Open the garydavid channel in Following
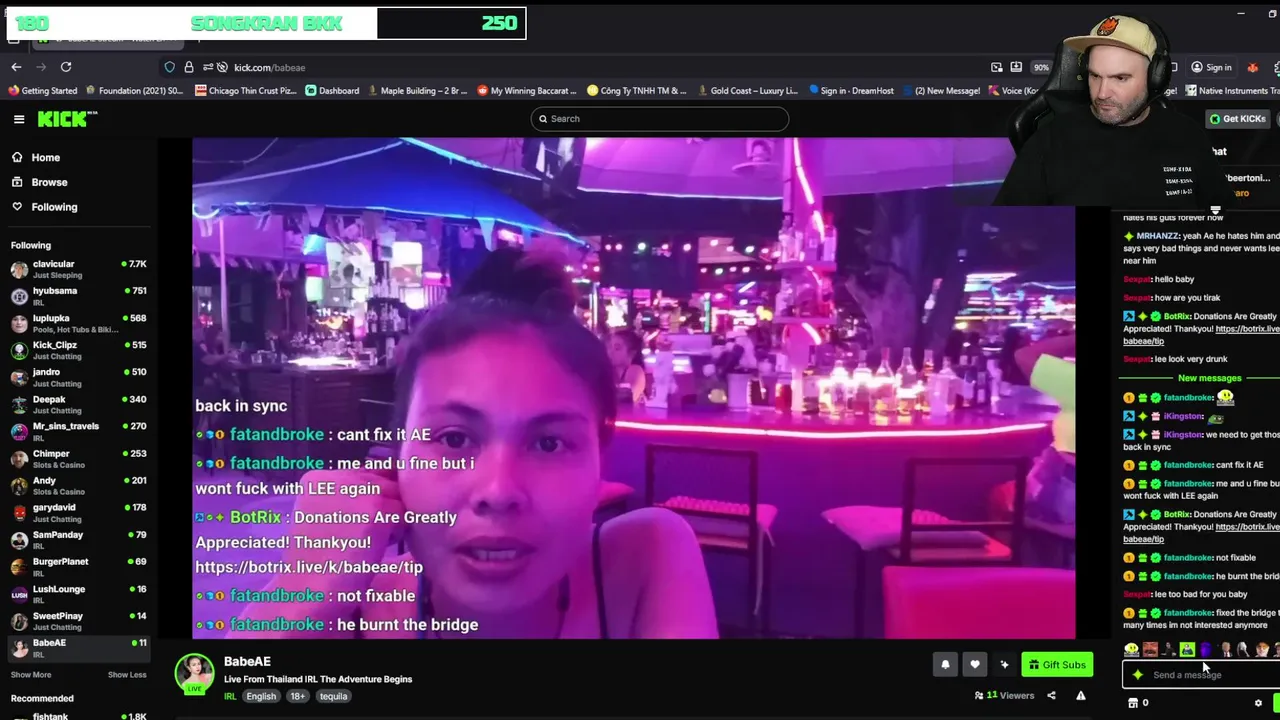1280x720 pixels. 78,512
